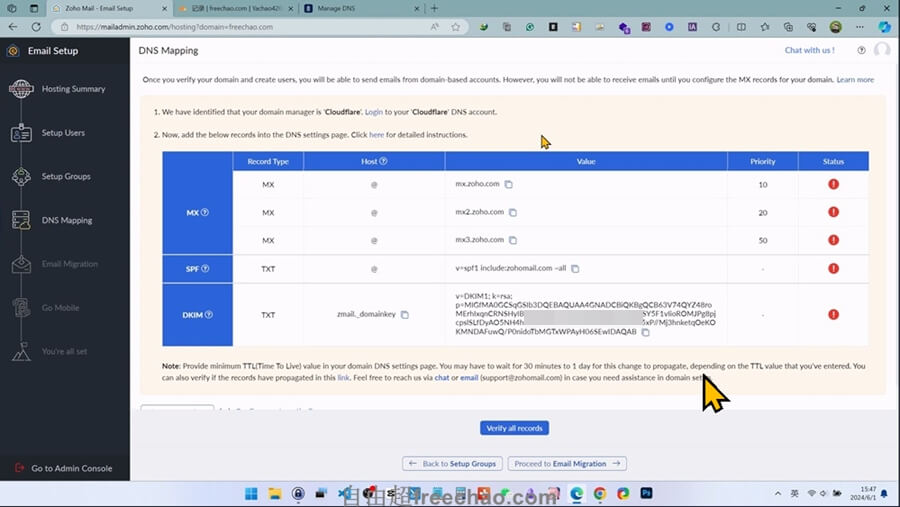This screenshot has width=900, height=507.
Task: Open a new browser tab
Action: click(435, 9)
